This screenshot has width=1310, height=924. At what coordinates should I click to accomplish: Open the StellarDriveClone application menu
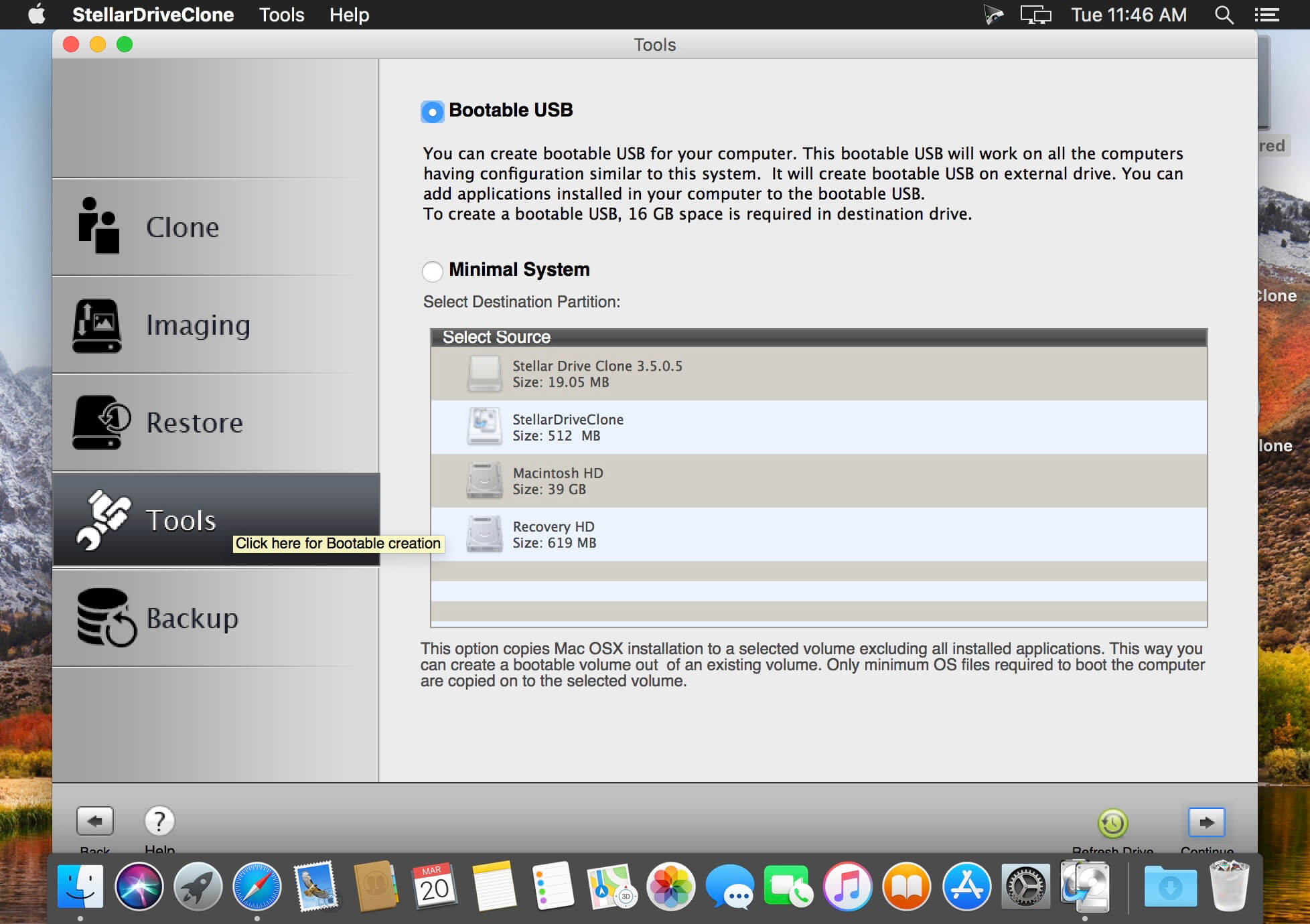pyautogui.click(x=153, y=15)
